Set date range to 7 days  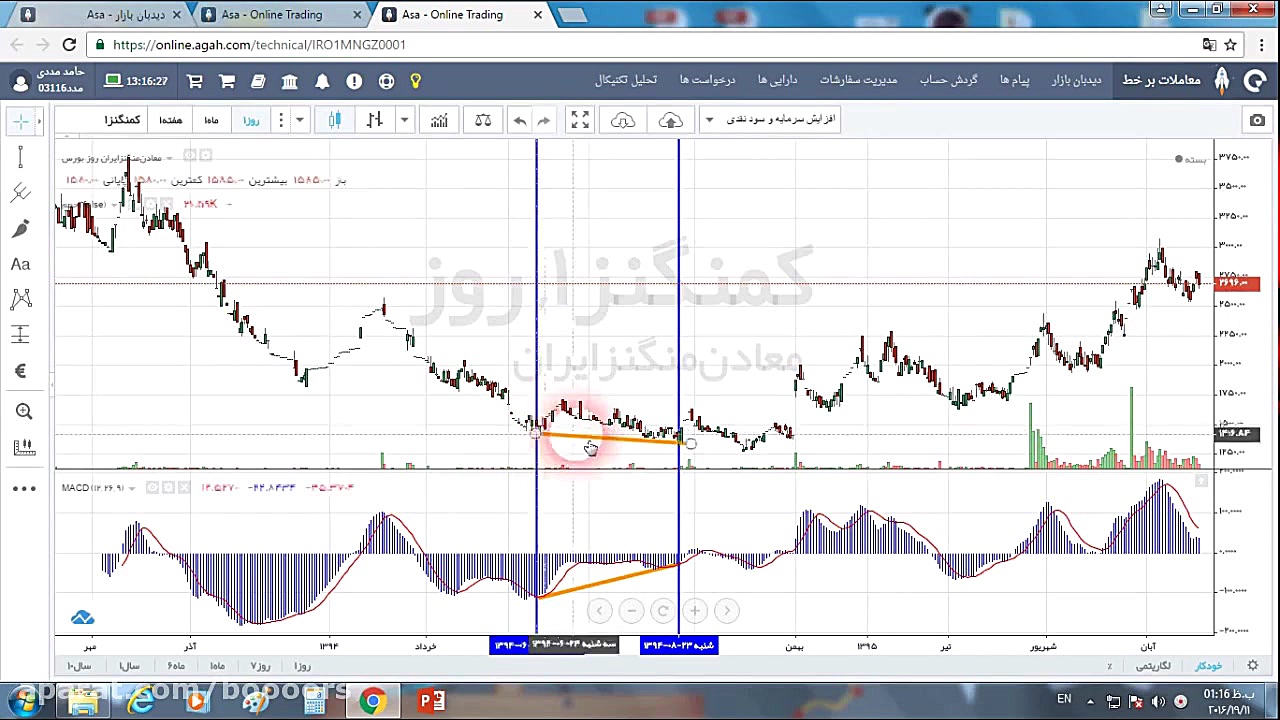pyautogui.click(x=260, y=666)
